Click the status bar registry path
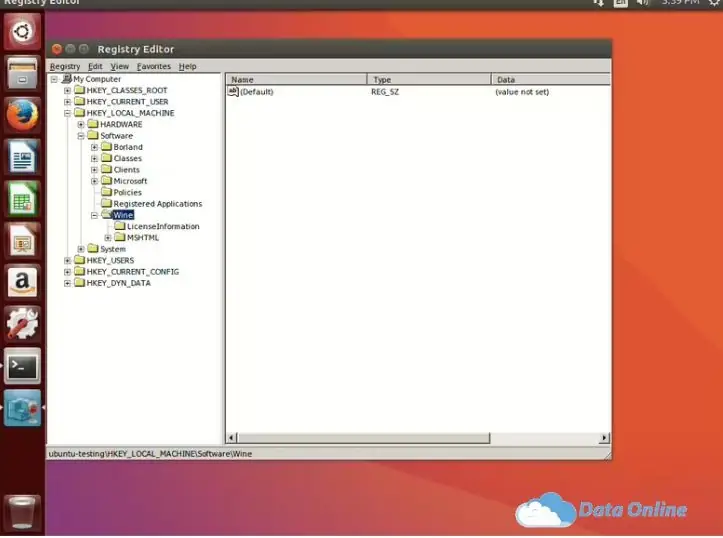 coord(150,454)
